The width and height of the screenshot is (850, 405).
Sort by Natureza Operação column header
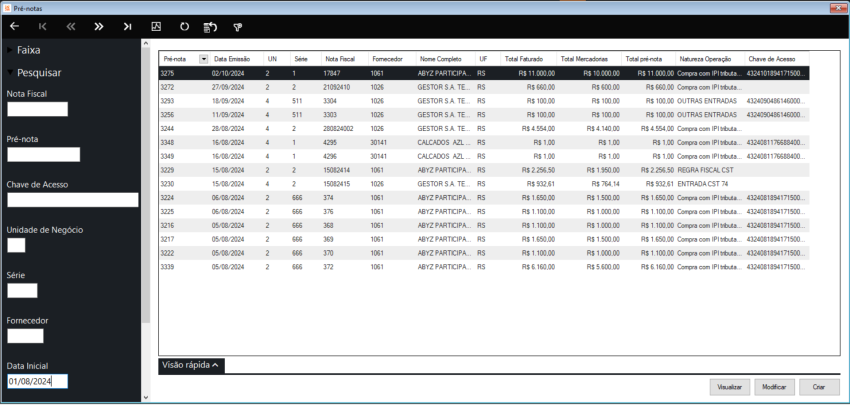point(709,59)
